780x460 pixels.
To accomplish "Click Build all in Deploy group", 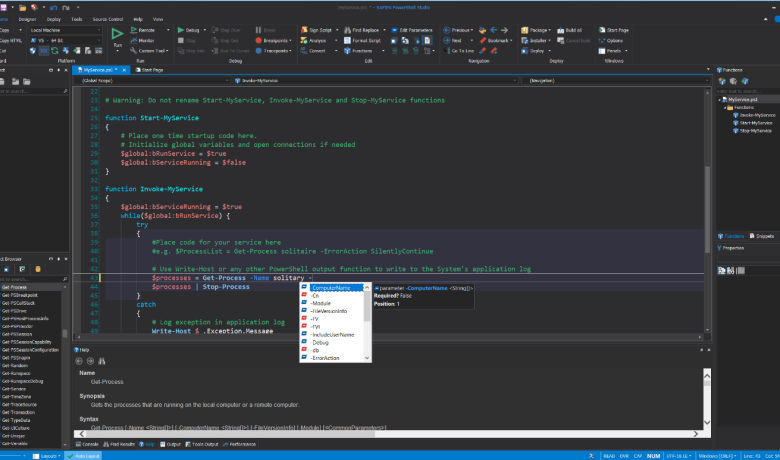I will [x=570, y=30].
